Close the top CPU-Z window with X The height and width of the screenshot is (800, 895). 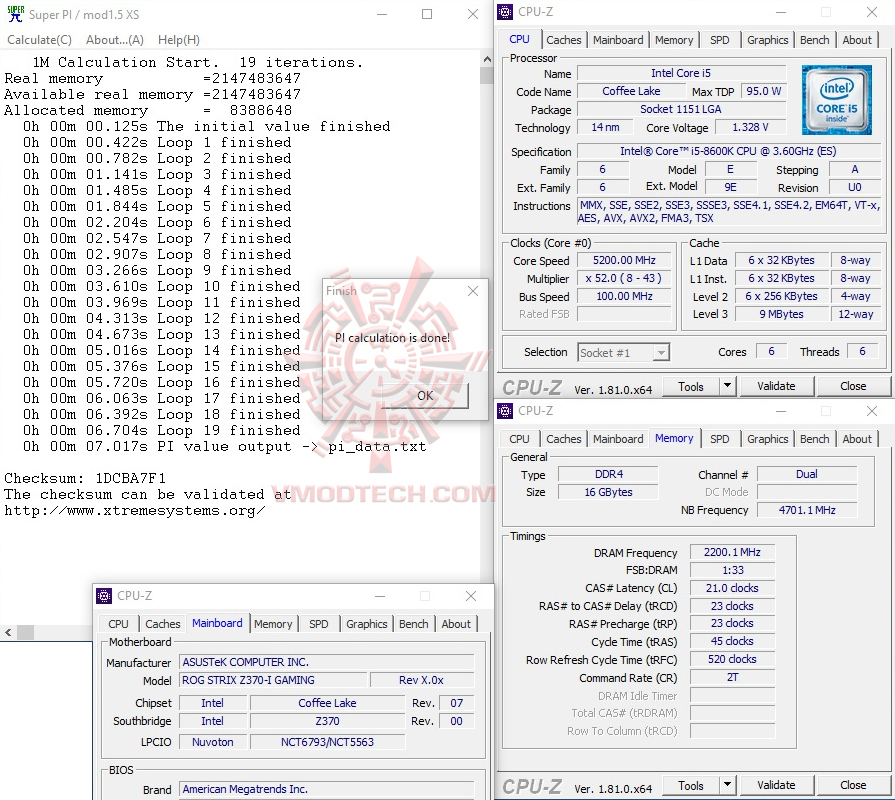point(872,12)
